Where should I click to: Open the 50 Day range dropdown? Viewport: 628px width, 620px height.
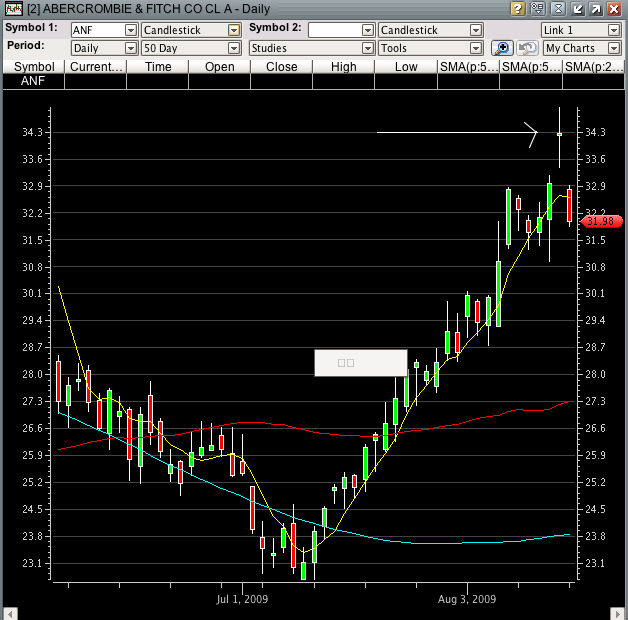pos(234,48)
